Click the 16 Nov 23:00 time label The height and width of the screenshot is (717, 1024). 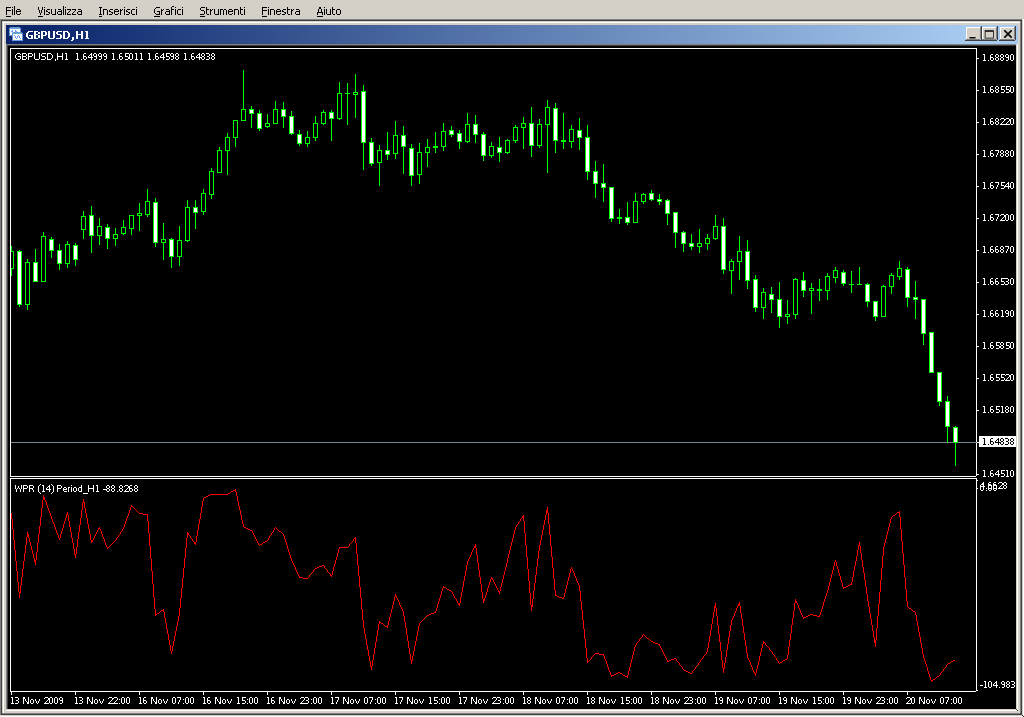click(294, 701)
